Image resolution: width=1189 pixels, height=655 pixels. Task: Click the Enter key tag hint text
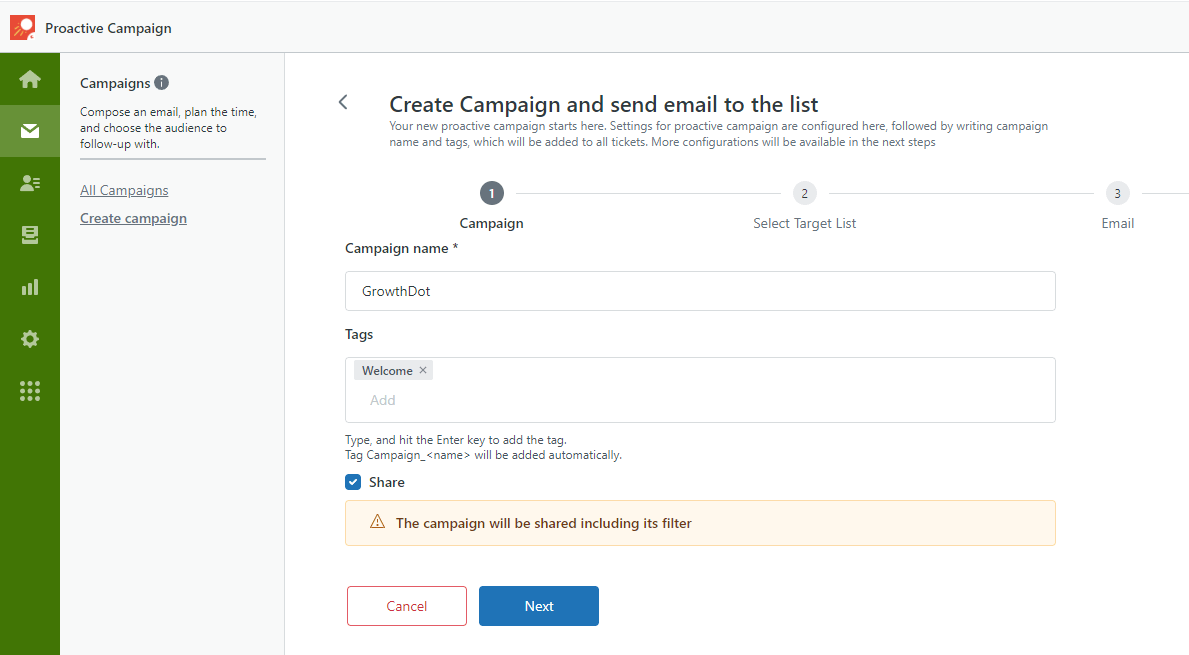point(456,440)
